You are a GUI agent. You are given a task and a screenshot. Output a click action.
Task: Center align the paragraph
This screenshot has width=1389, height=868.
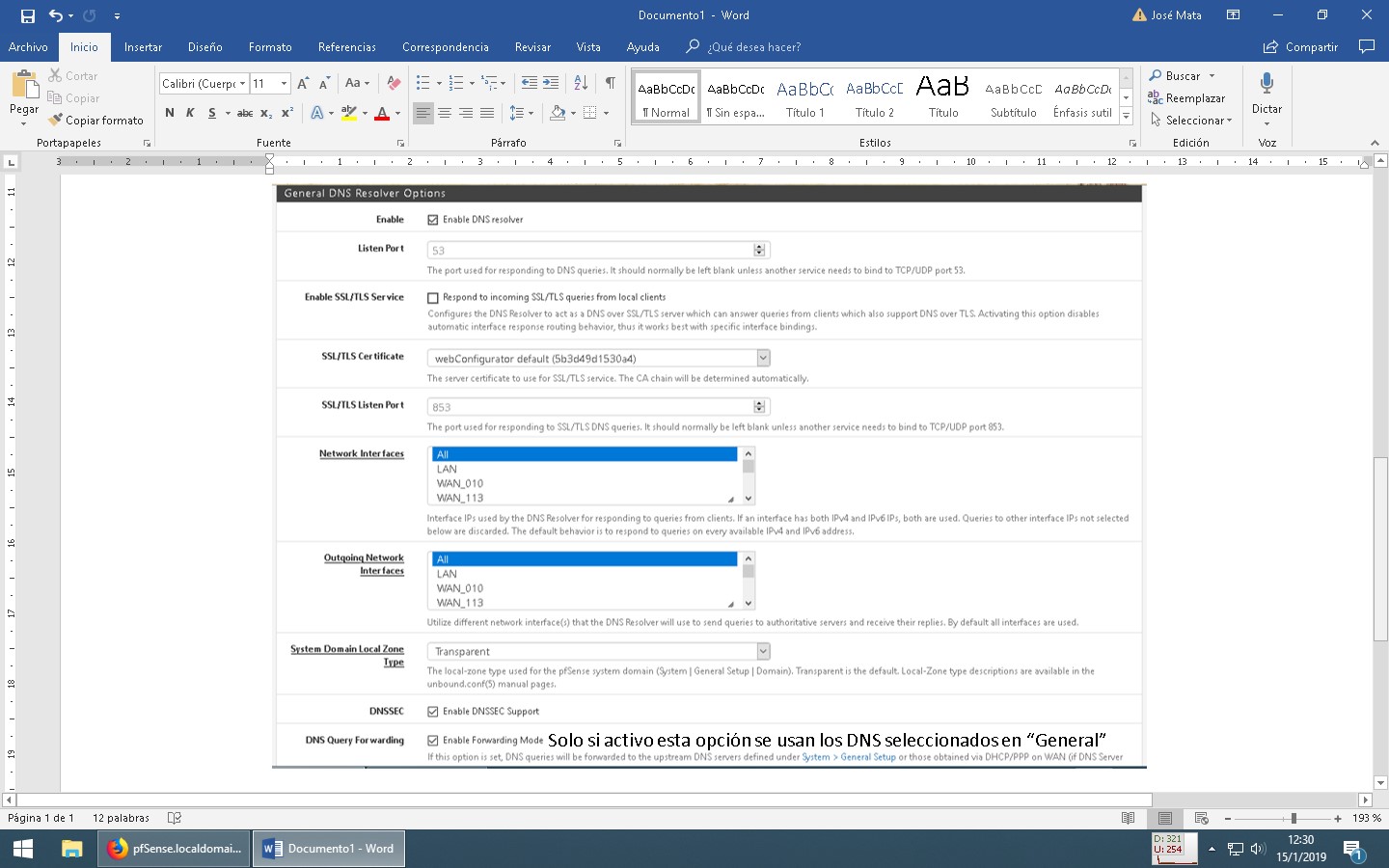(445, 113)
